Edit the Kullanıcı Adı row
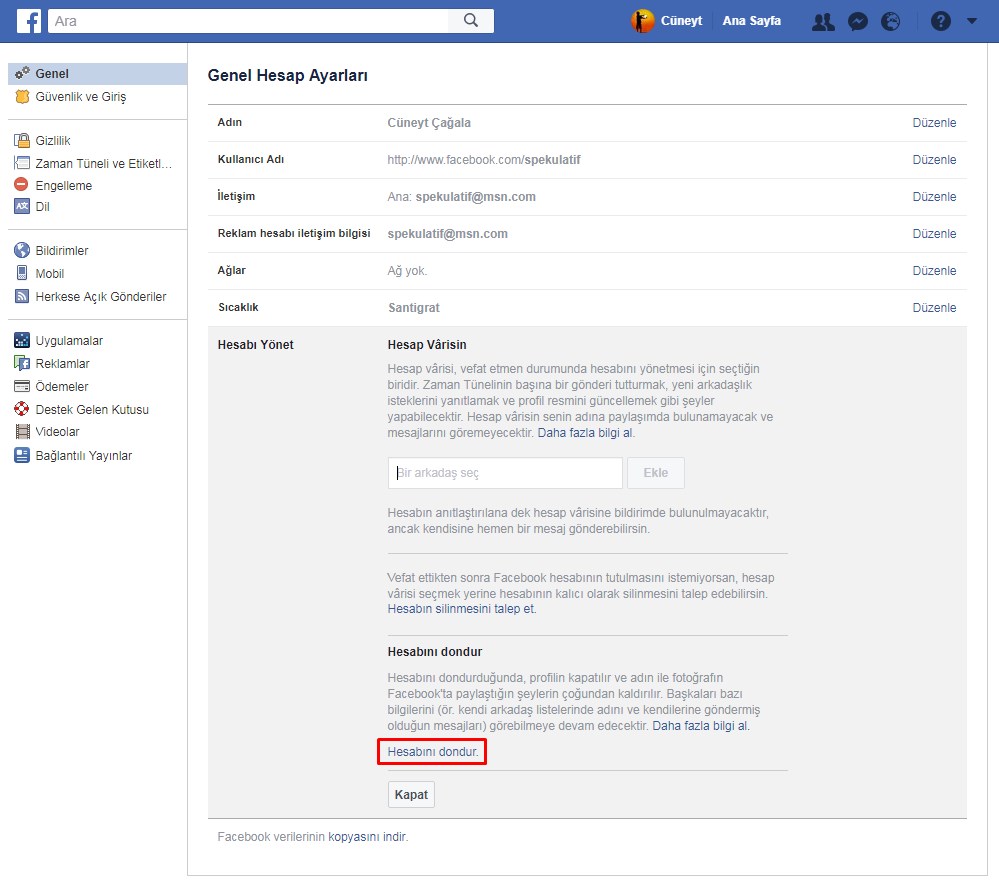Screen dimensions: 999x885 click(934, 160)
